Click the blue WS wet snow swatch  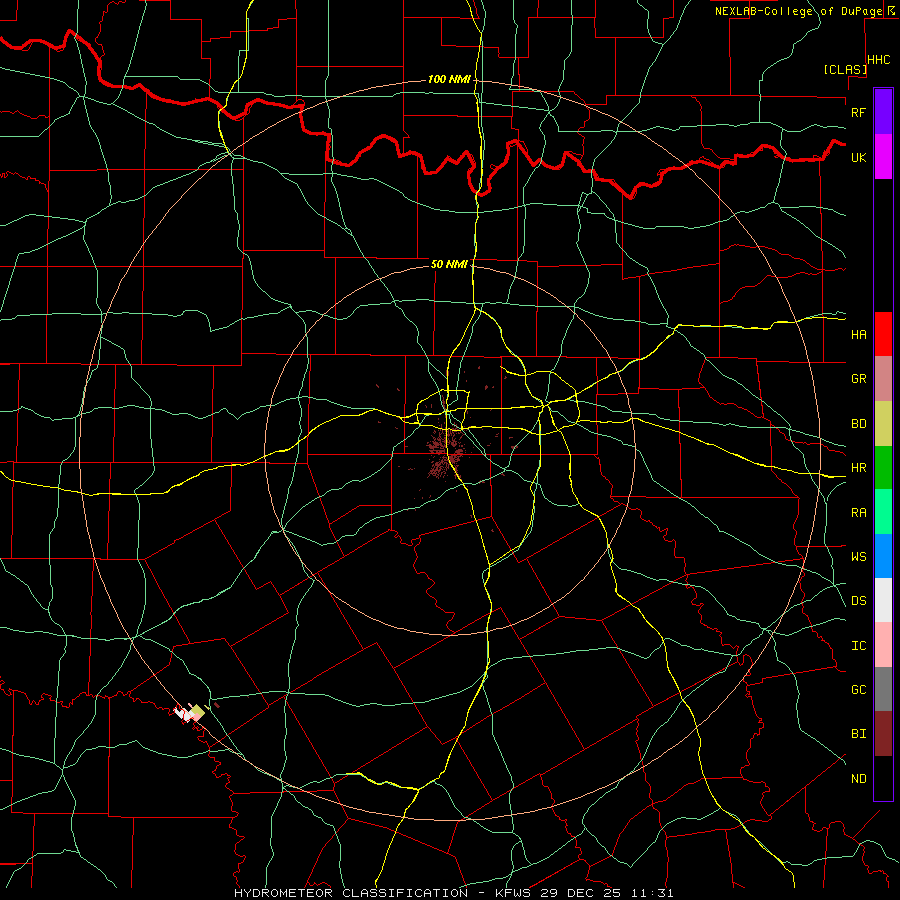point(883,556)
